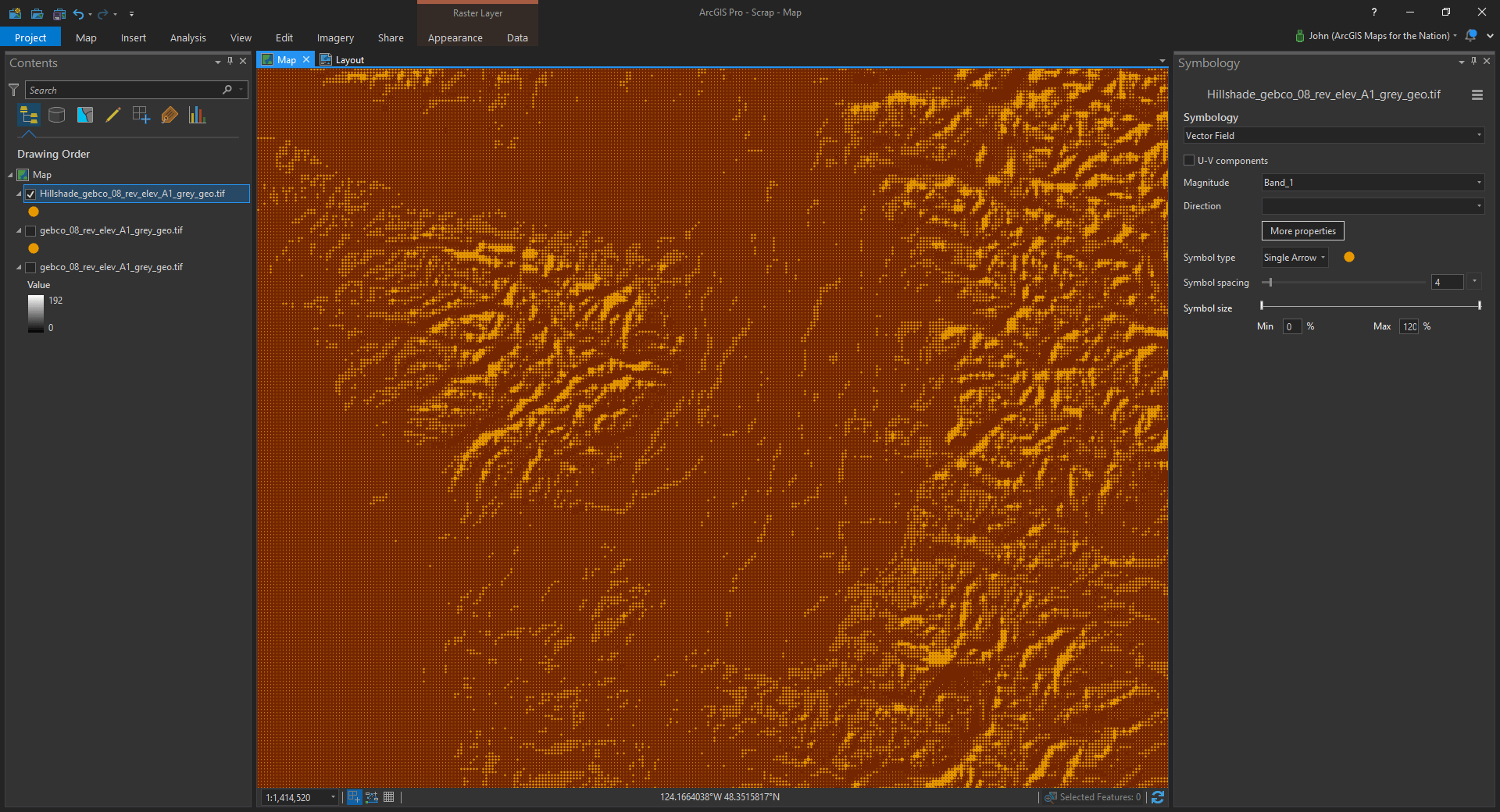The height and width of the screenshot is (812, 1500).
Task: Switch to the Insert ribbon tab
Action: coord(134,37)
